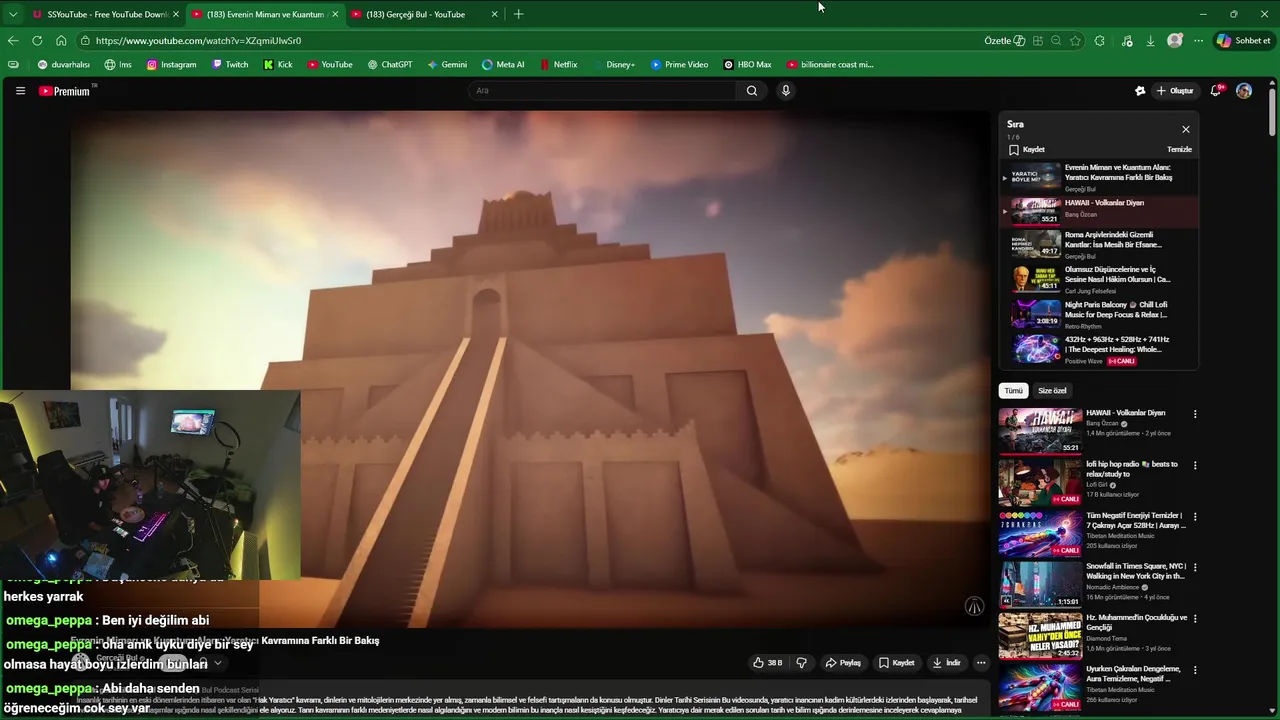Dislike the video with thumbs down
Screen dimensions: 1280x720
pos(801,663)
